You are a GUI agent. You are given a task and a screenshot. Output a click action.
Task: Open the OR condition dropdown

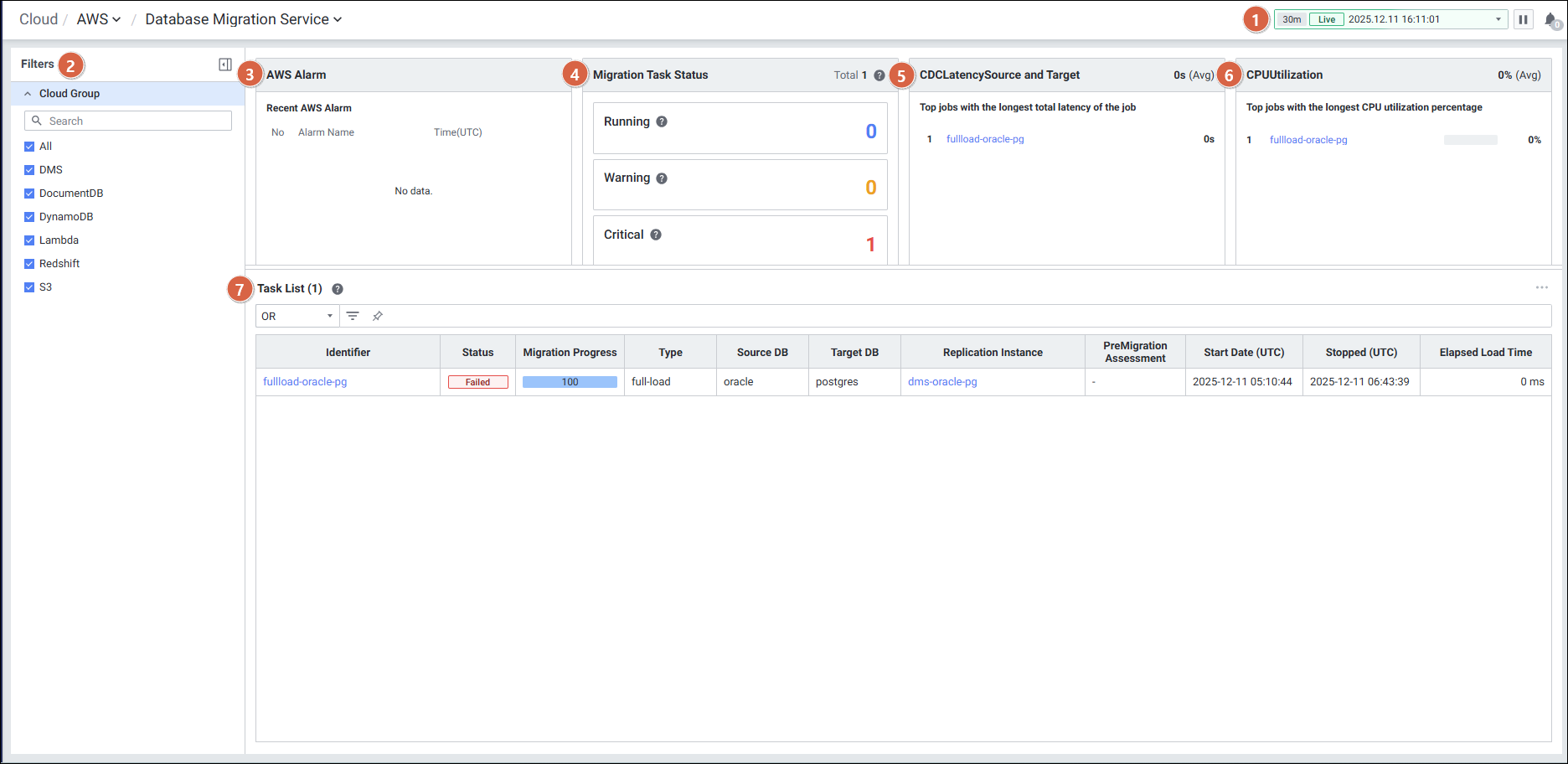(x=297, y=316)
